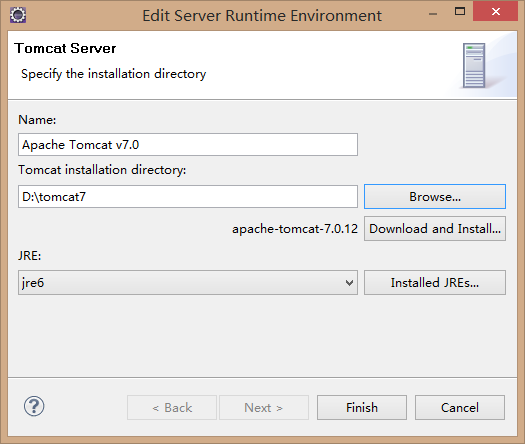Viewport: 525px width, 444px height.
Task: Open Installed JREs... settings
Action: tap(435, 283)
